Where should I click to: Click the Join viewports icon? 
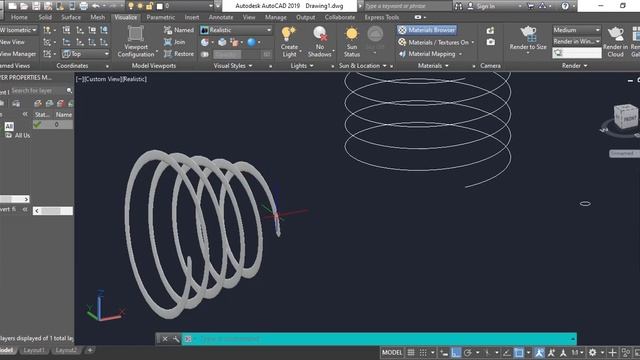(x=168, y=42)
